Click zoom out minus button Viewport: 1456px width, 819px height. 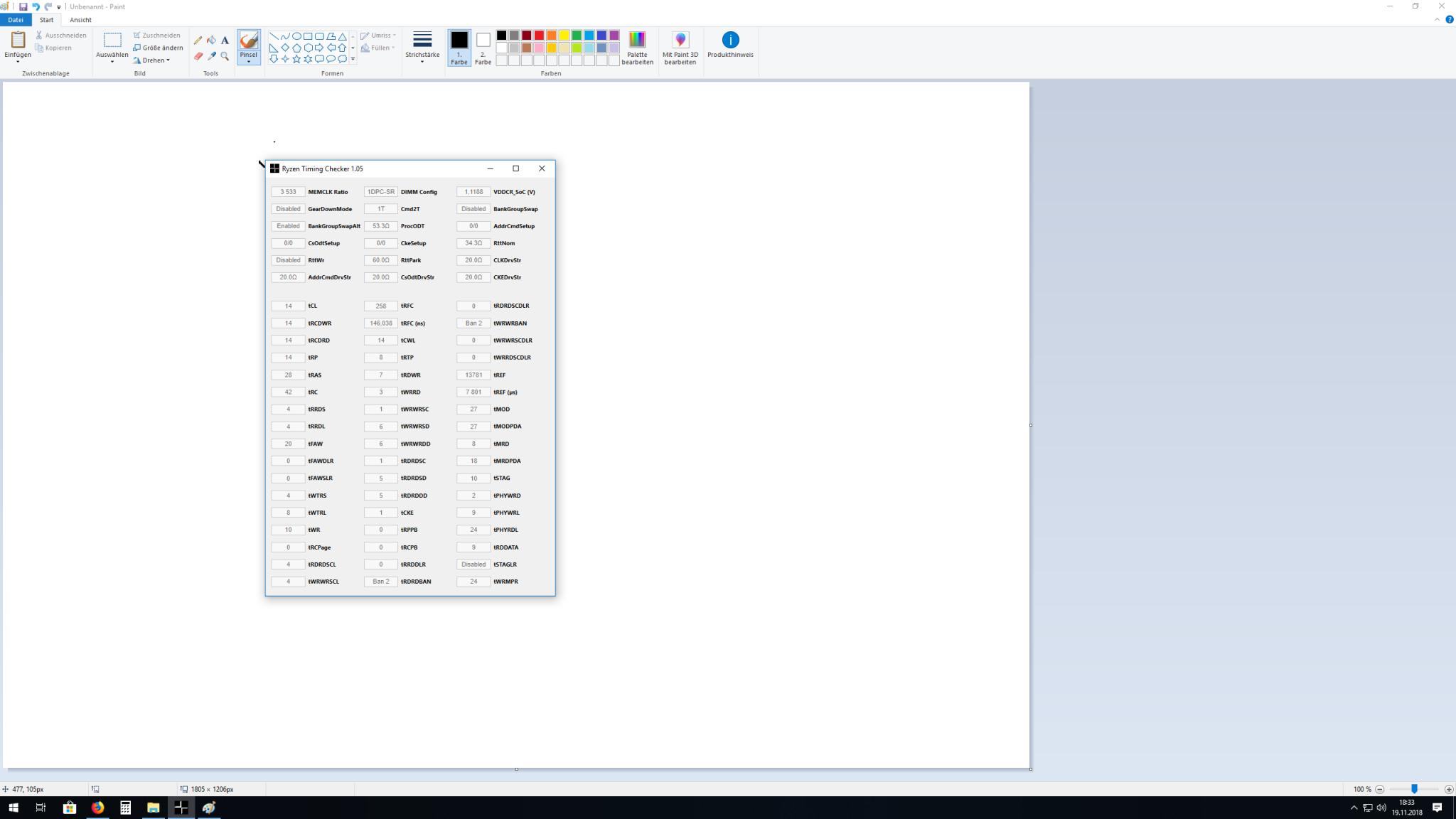pos(1380,789)
